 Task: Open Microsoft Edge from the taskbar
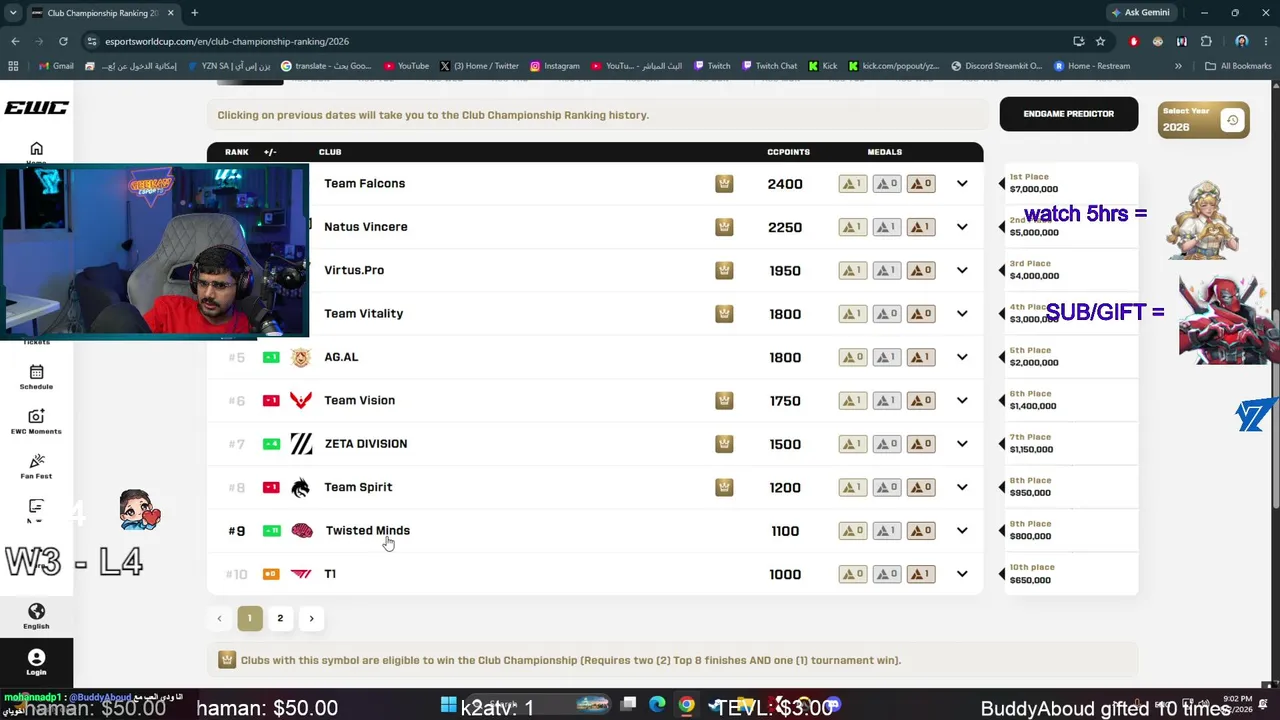click(657, 705)
